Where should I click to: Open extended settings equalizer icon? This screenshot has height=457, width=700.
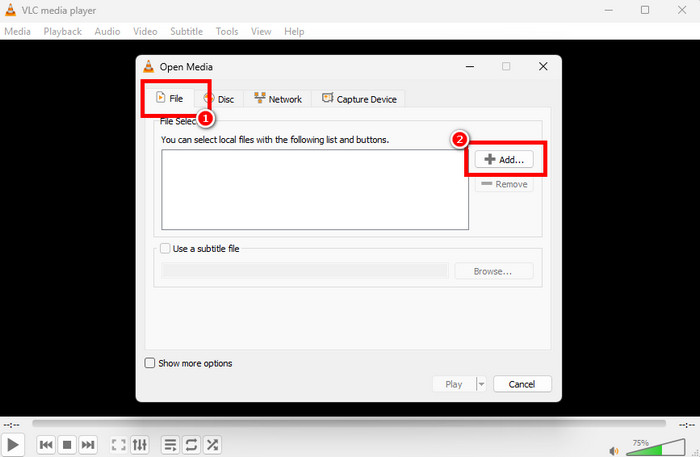tap(140, 445)
